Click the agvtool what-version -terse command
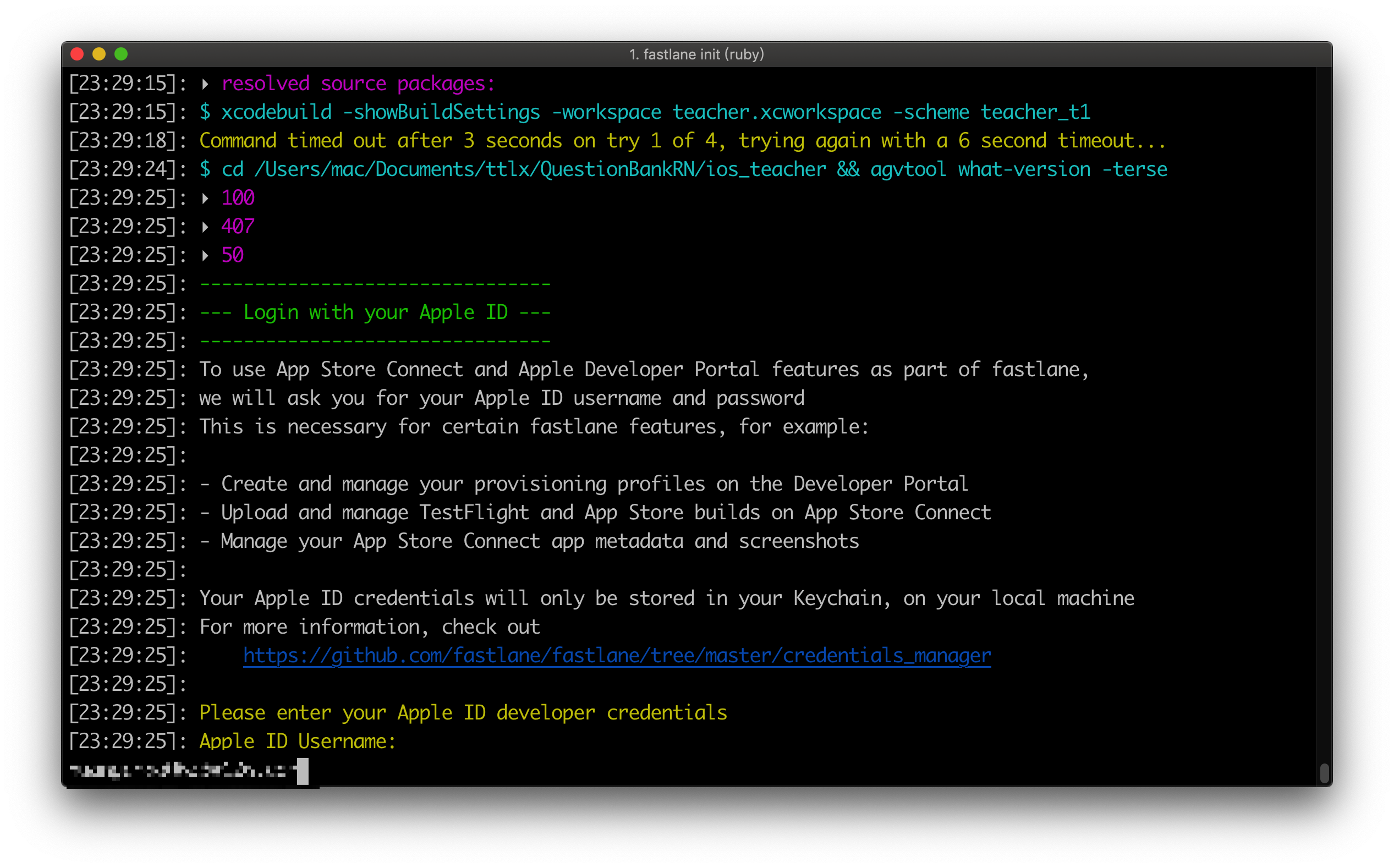 [x=1019, y=169]
